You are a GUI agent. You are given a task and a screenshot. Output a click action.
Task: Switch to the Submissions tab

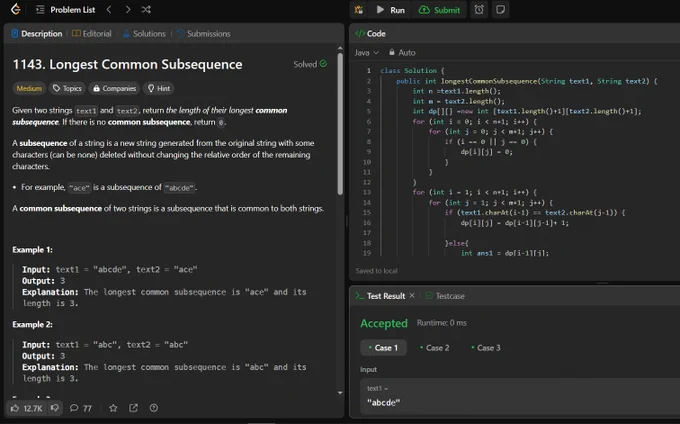(x=203, y=34)
